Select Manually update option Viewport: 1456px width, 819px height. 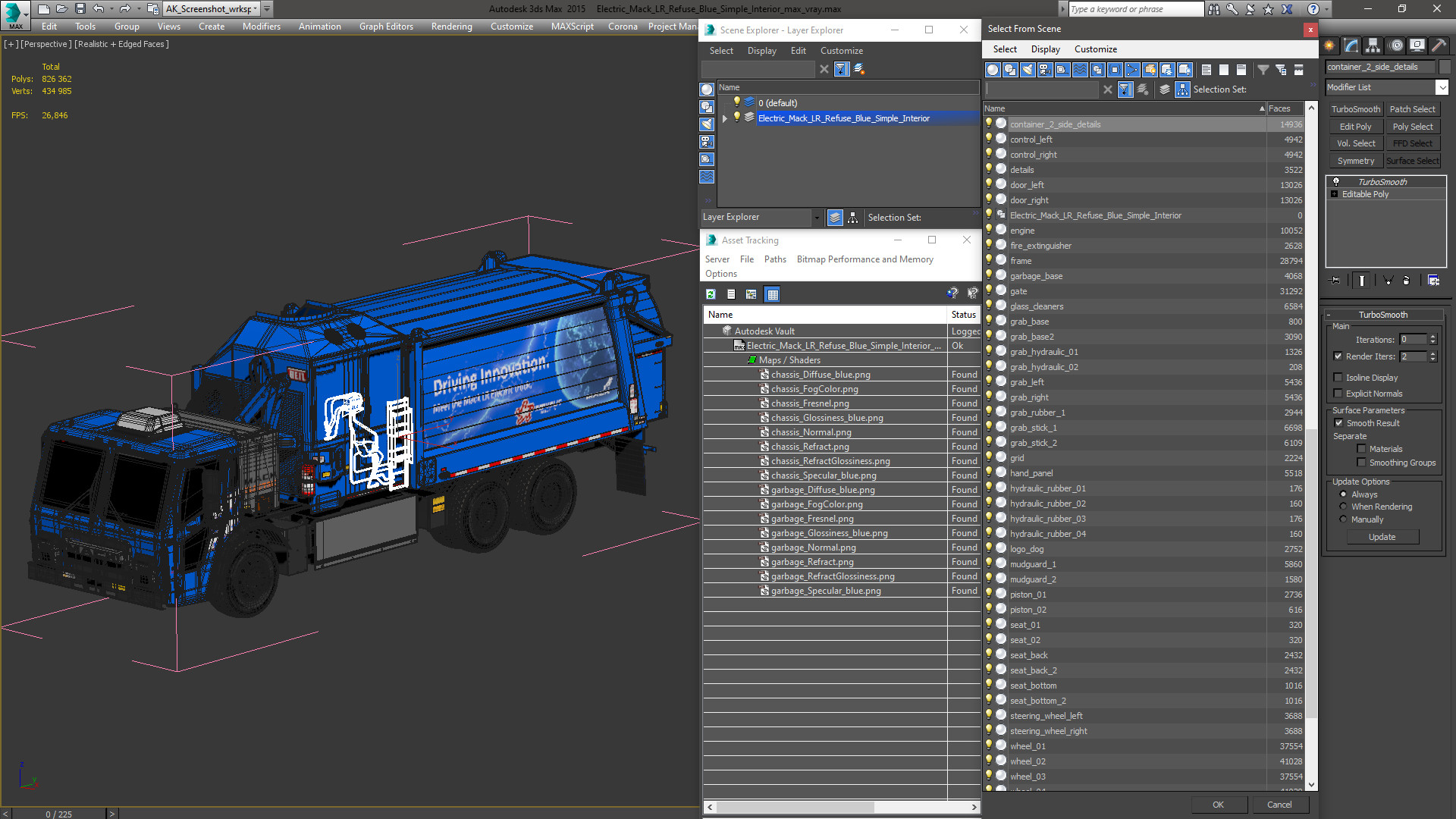[x=1343, y=519]
